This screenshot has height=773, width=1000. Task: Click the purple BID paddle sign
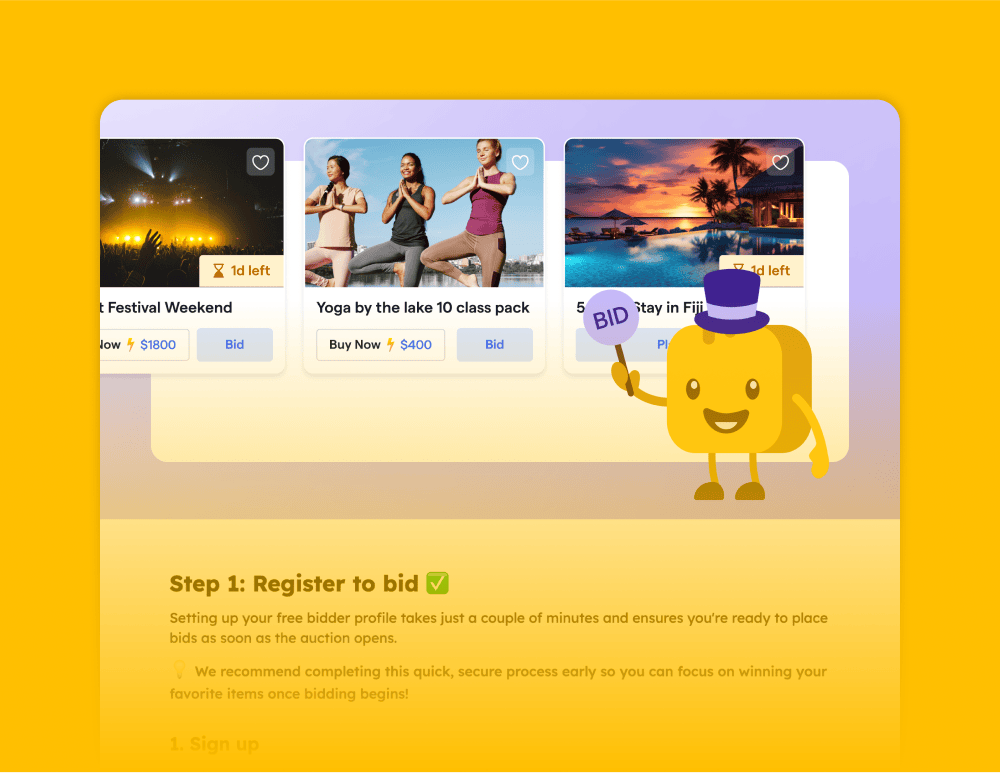click(x=611, y=318)
